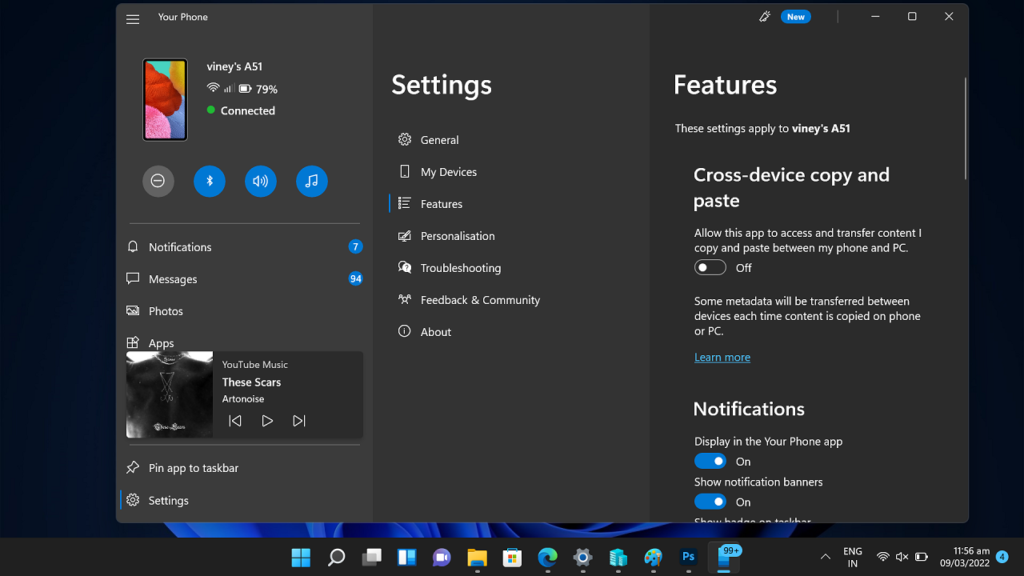The width and height of the screenshot is (1024, 576).
Task: Click the pen what's new icon
Action: point(765,17)
